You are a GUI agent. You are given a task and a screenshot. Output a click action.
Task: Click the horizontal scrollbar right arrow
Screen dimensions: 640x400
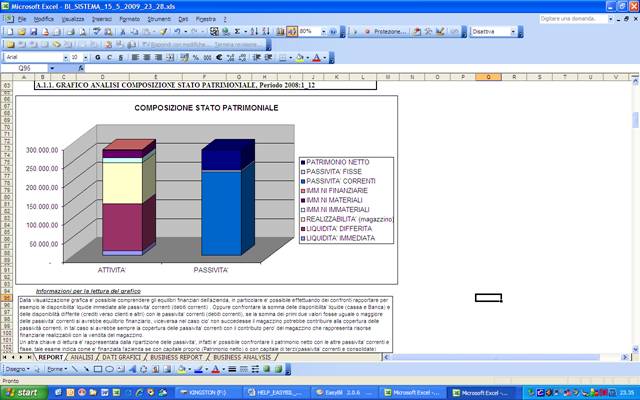[x=625, y=357]
